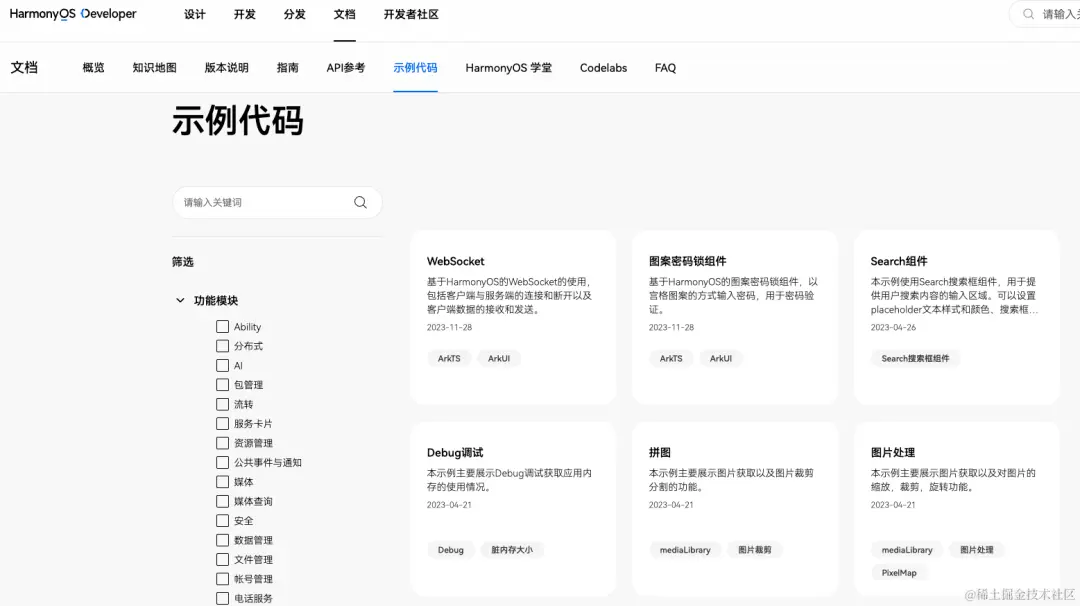
Task: Select the 媒体查询 filter checkbox
Action: (x=222, y=501)
